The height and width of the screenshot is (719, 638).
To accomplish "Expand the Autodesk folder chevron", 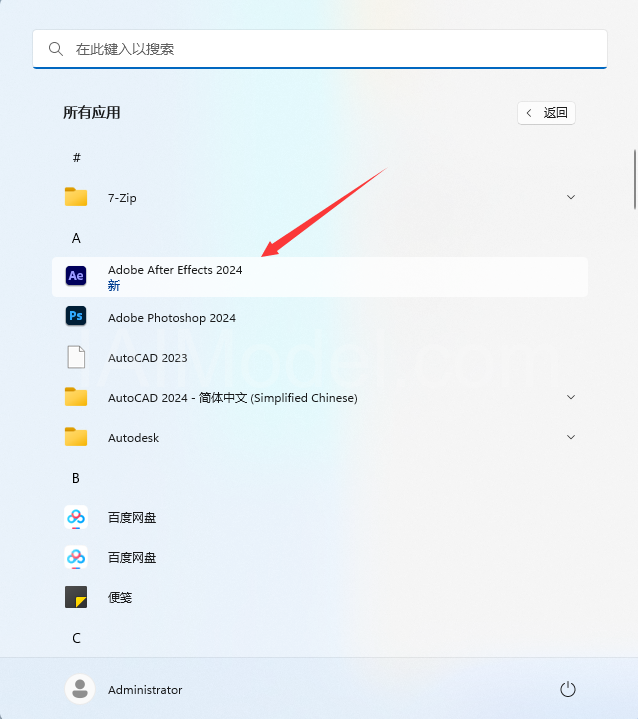I will pyautogui.click(x=571, y=437).
